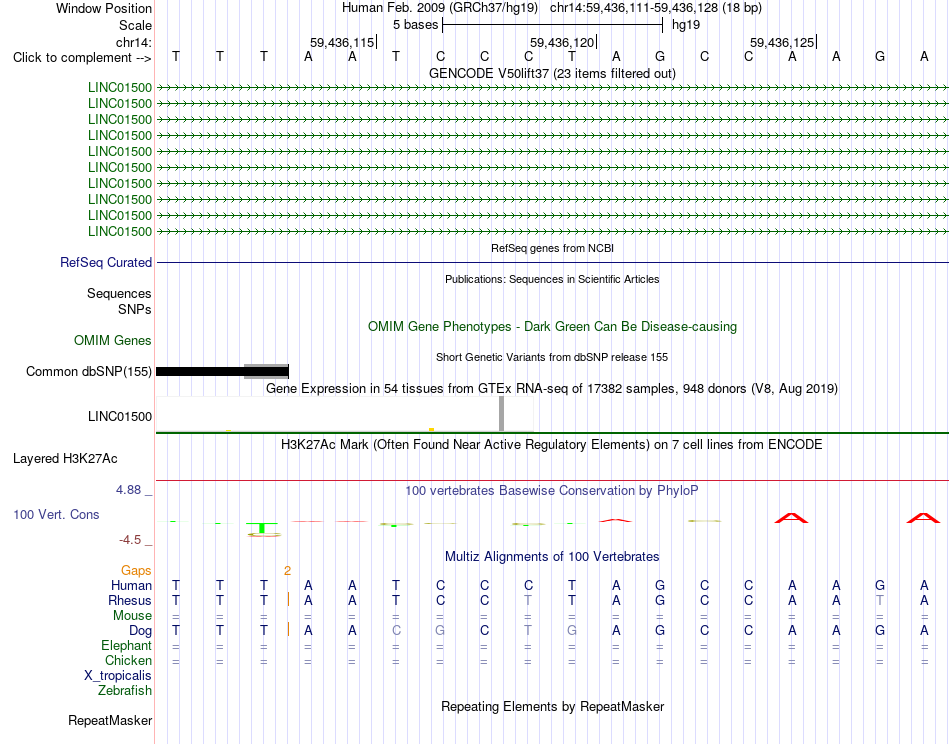Click the gray dbSNP variant block
Screen dimensions: 950x744
click(x=266, y=371)
